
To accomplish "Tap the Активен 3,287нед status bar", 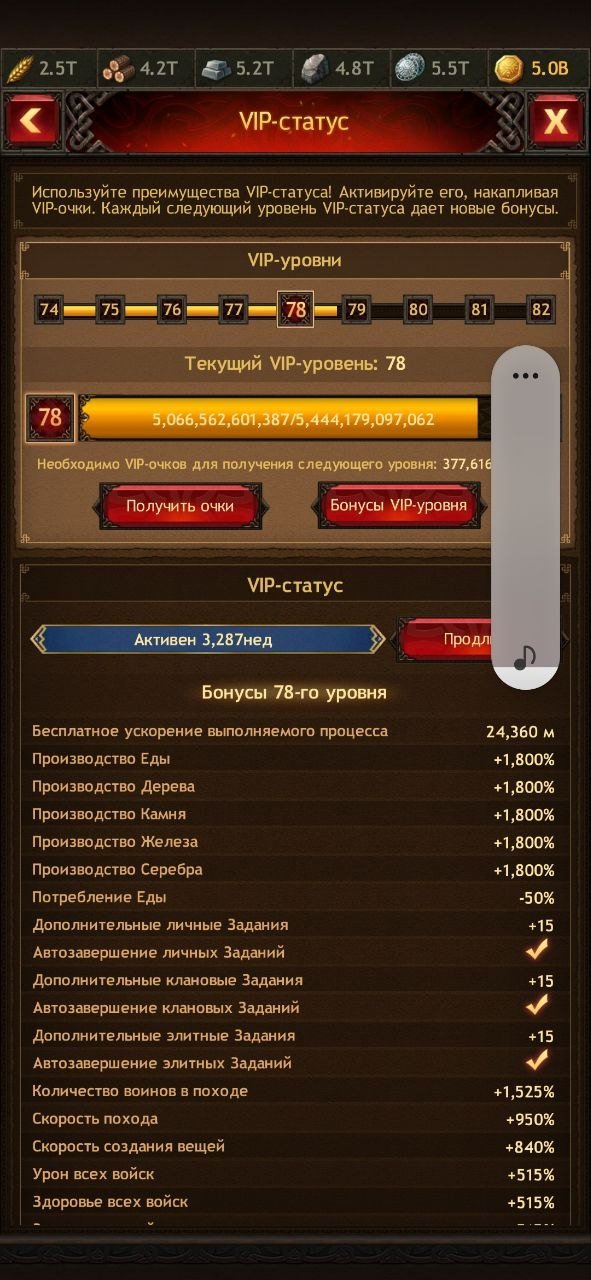I will click(207, 639).
